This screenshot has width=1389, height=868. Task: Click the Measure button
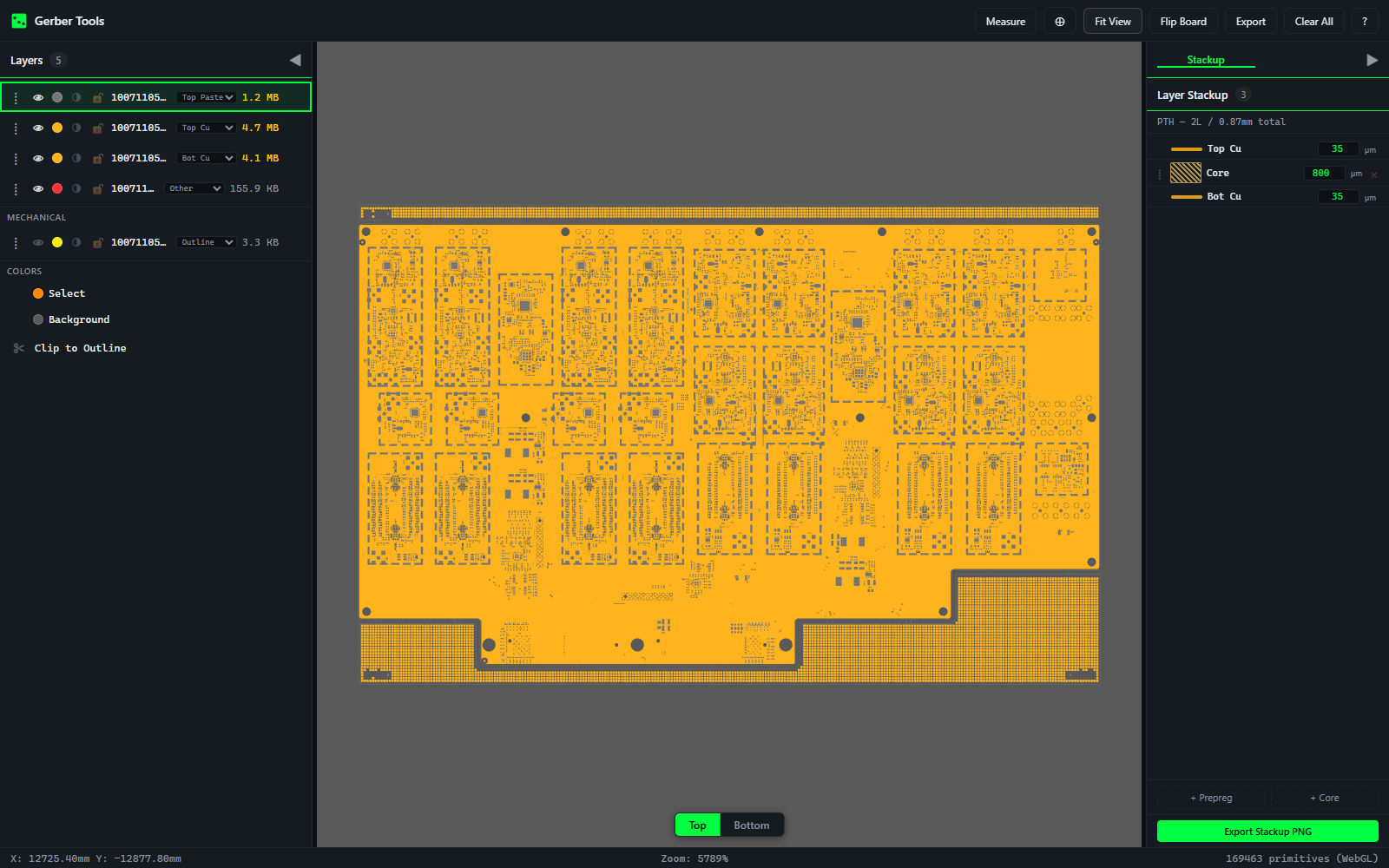click(1005, 22)
